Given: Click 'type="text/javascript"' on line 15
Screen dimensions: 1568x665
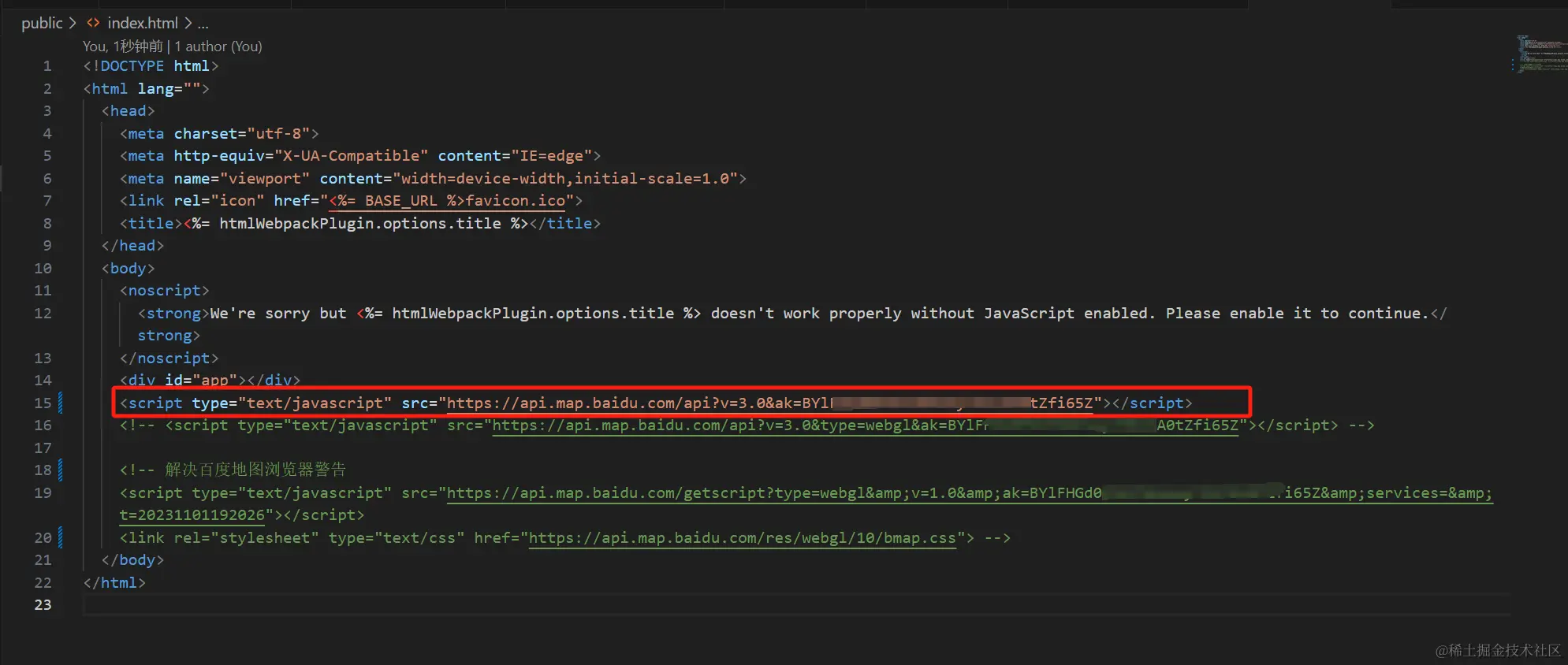Looking at the screenshot, I should point(292,403).
